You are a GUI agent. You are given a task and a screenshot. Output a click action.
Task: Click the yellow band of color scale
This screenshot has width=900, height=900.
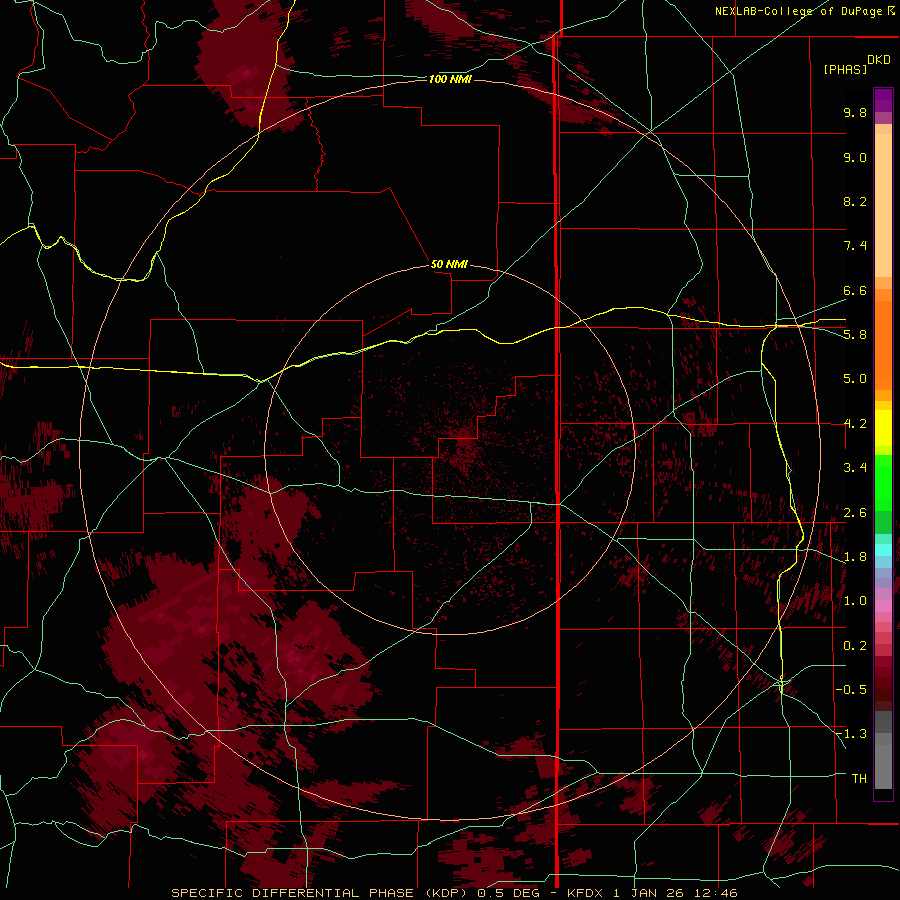[x=883, y=428]
